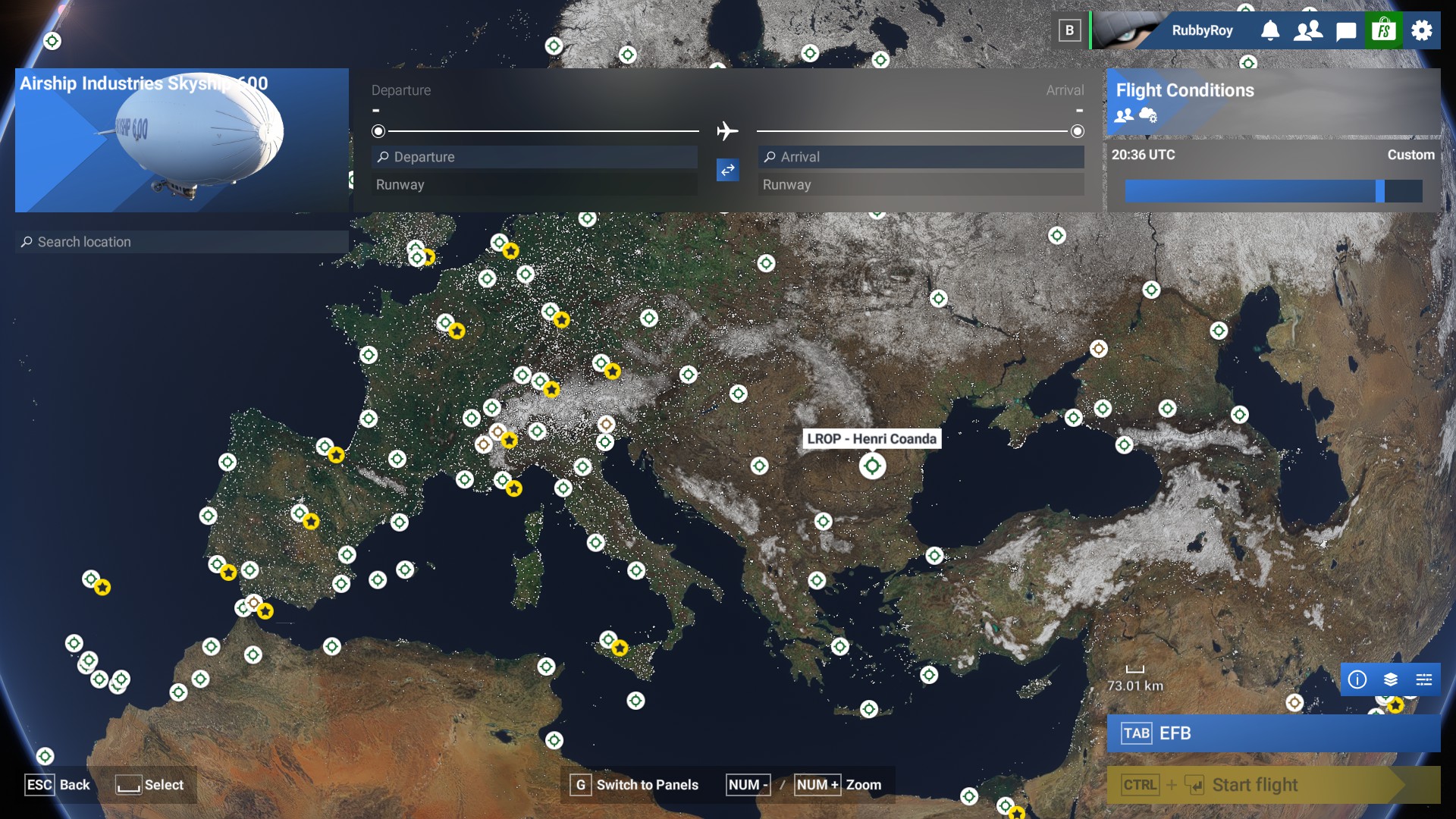Expand the arrival Runway selector
This screenshot has height=819, width=1456.
[921, 184]
